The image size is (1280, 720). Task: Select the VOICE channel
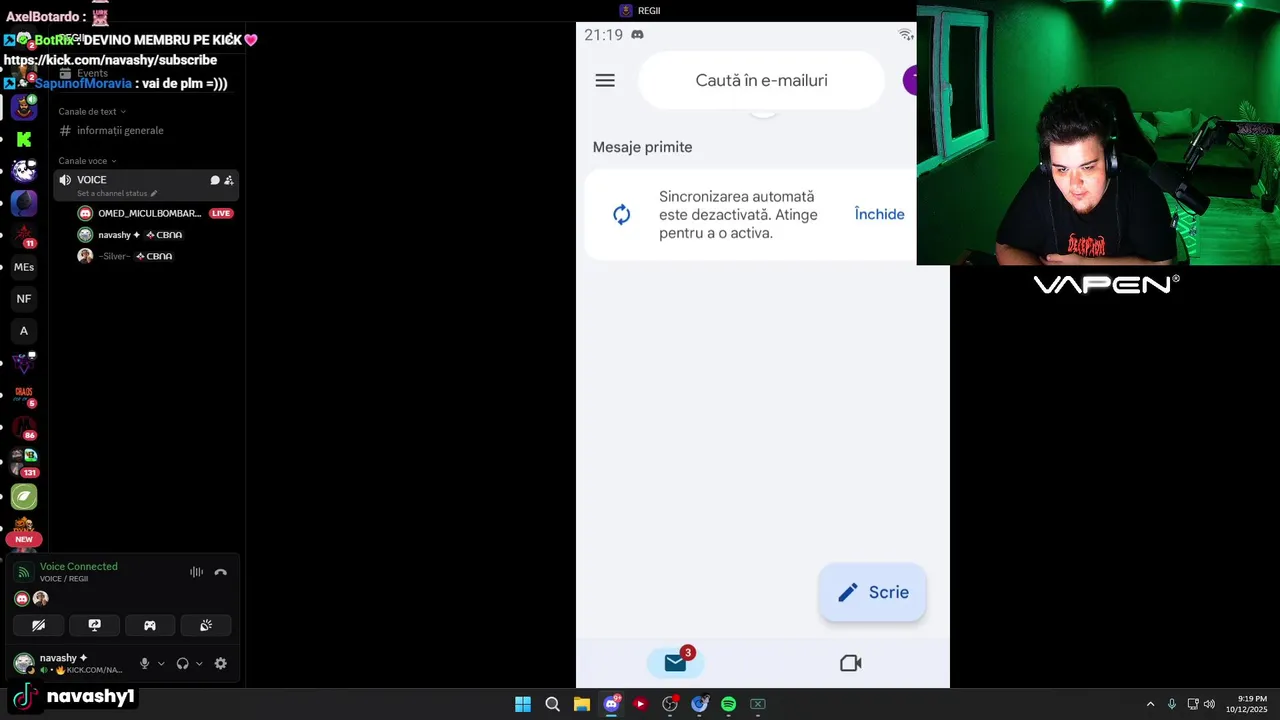coord(146,184)
